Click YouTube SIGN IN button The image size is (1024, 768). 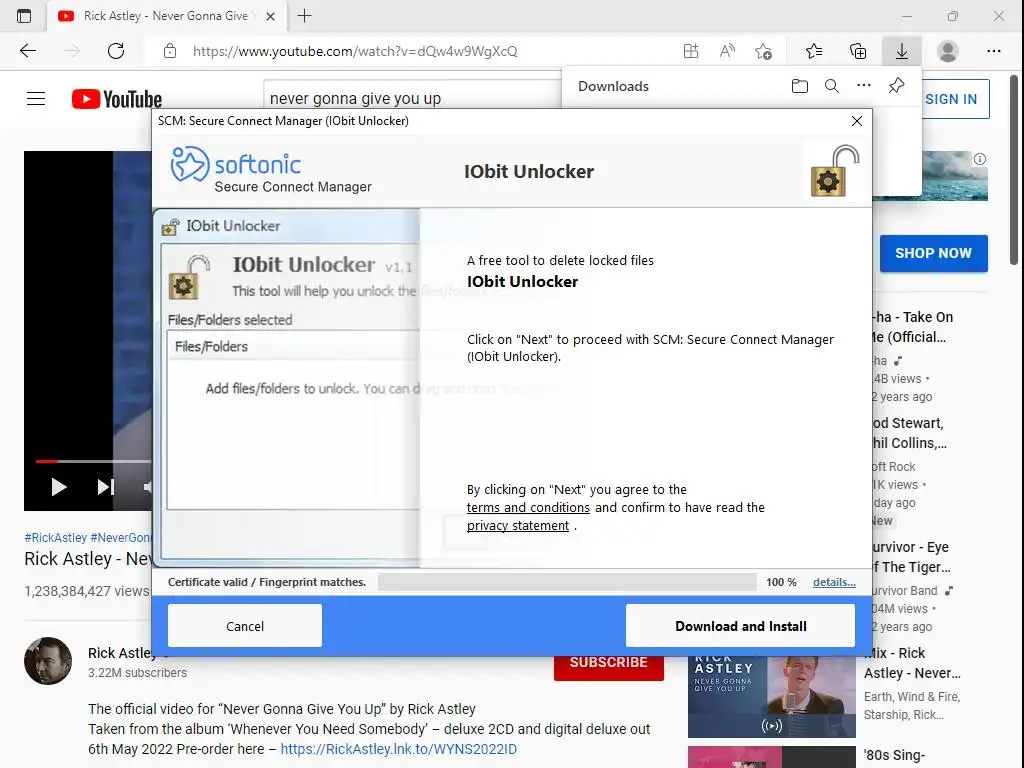pos(951,99)
